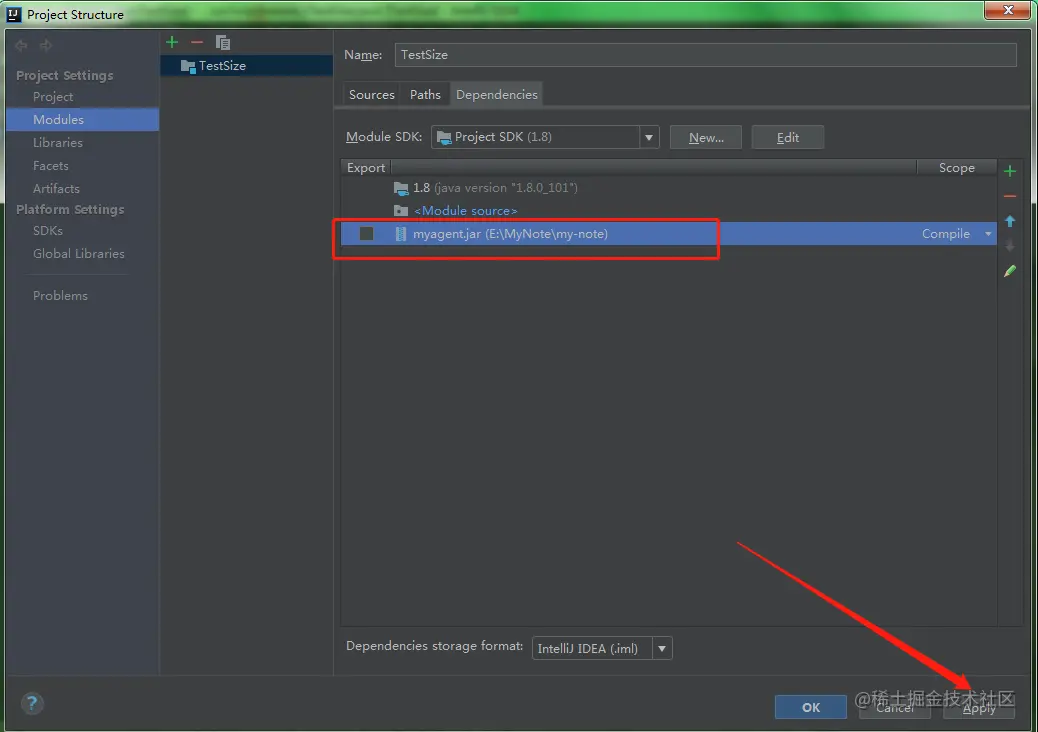1038x732 pixels.
Task: Remove module using red minus icon
Action: point(197,42)
